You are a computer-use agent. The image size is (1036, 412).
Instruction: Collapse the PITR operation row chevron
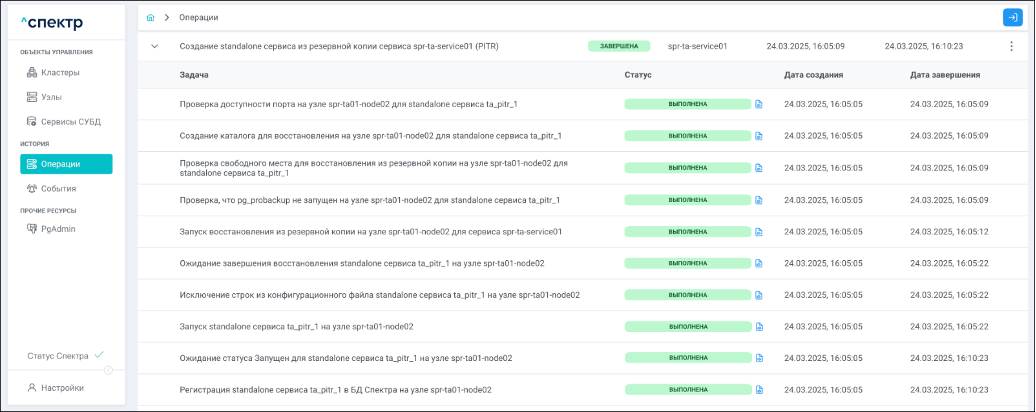155,46
